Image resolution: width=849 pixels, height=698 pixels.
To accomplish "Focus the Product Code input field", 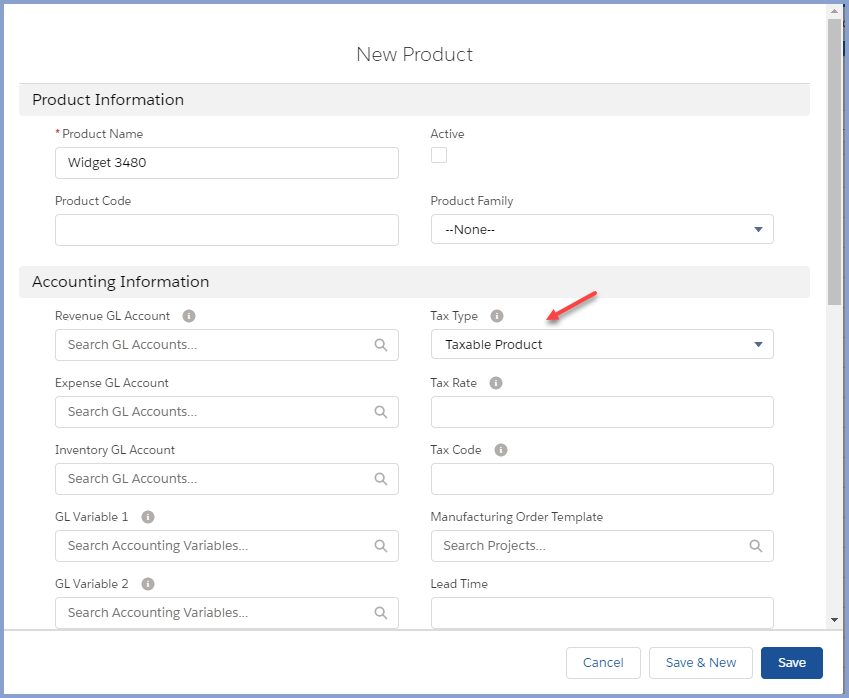I will tap(227, 230).
